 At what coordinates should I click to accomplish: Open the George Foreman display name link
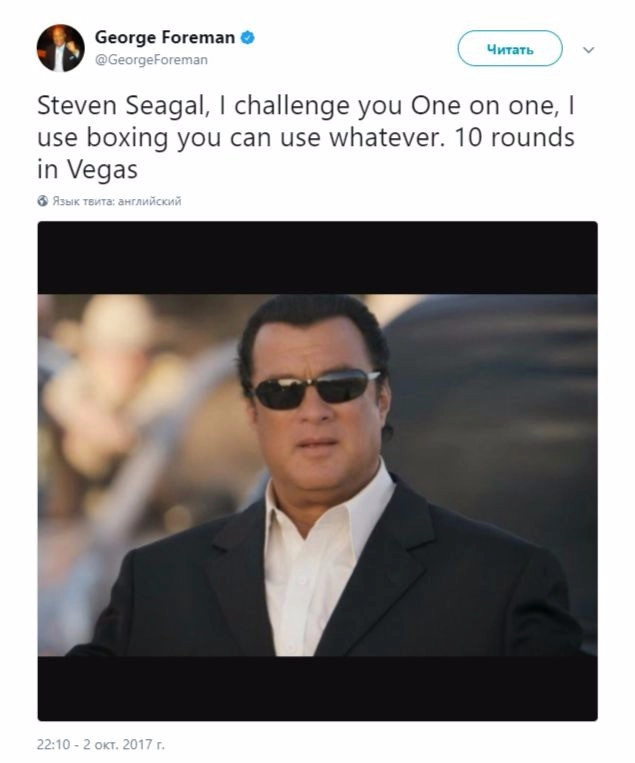pos(164,37)
